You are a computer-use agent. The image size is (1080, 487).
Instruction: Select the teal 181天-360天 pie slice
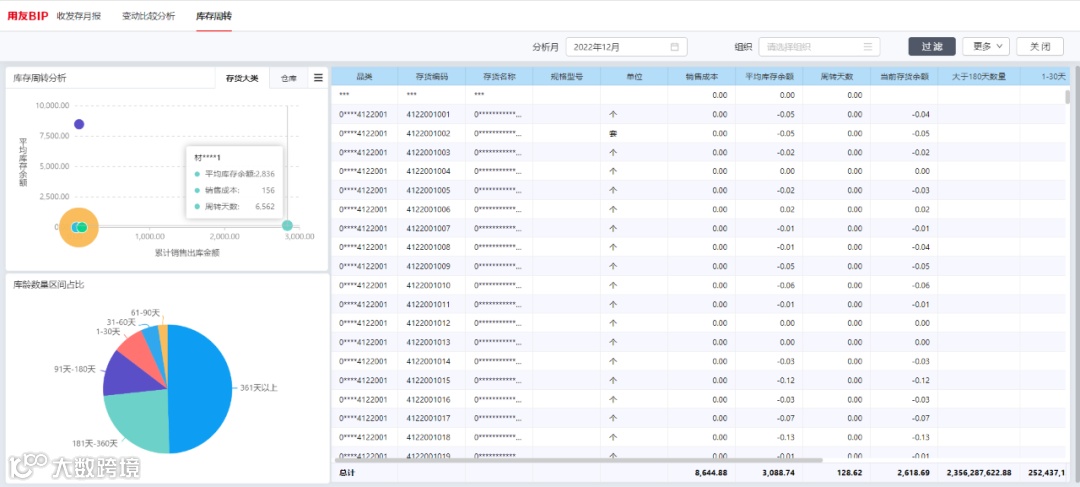(138, 420)
